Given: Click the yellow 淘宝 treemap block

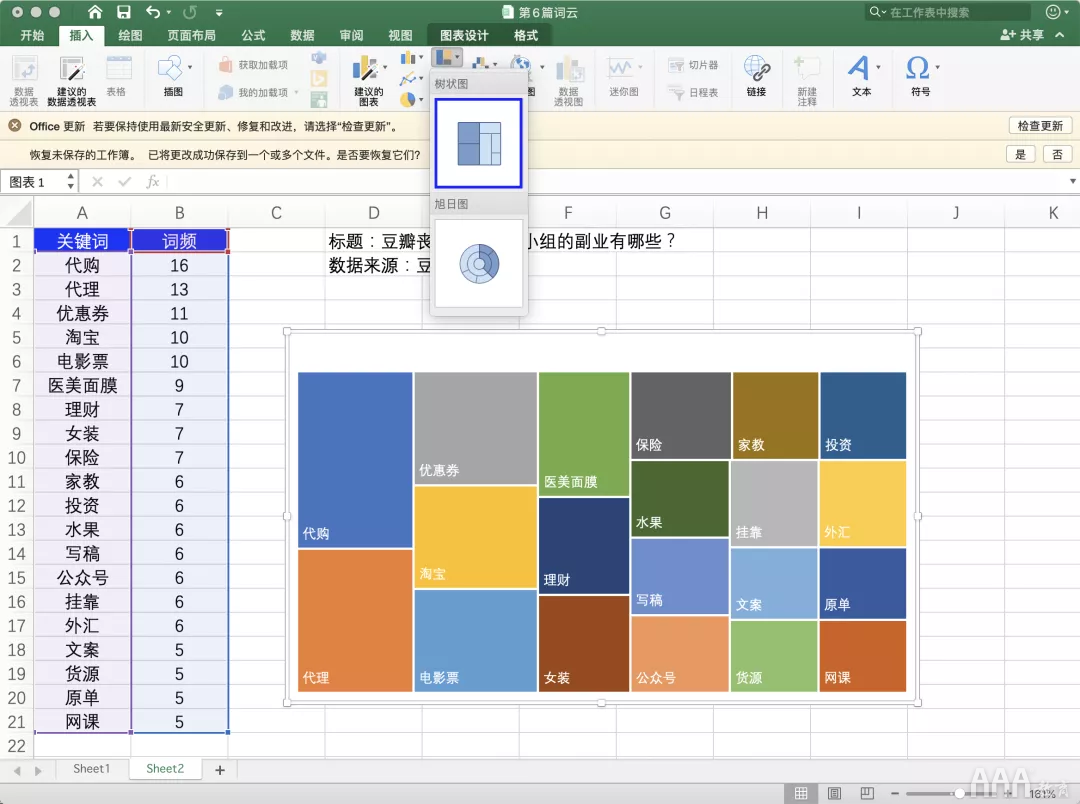Looking at the screenshot, I should point(475,537).
